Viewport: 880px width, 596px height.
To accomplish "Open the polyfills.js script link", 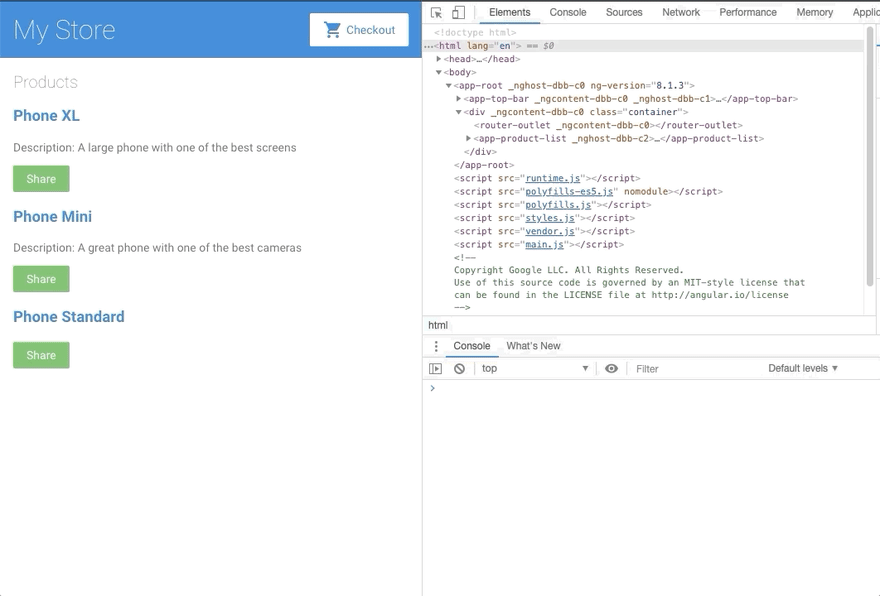I will (x=558, y=205).
